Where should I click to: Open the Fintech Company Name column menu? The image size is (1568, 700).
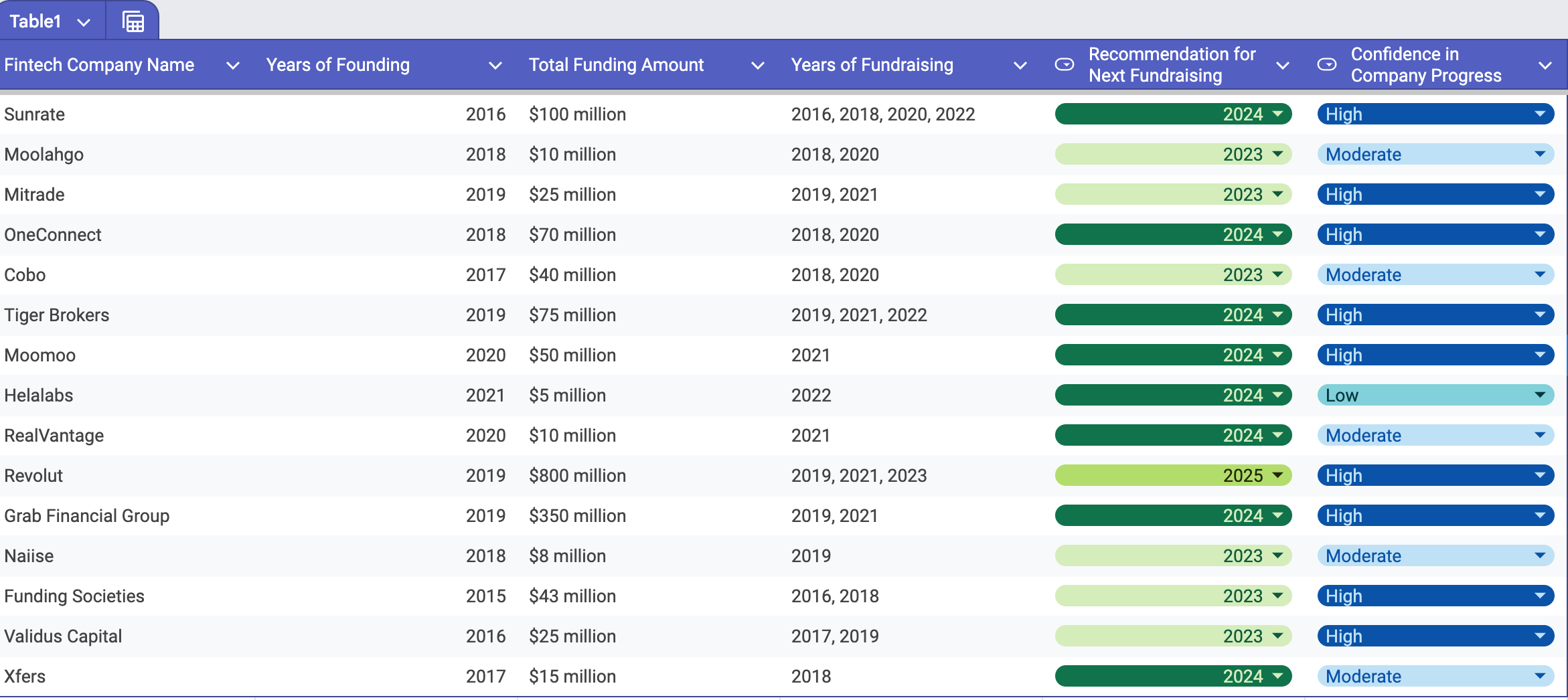pyautogui.click(x=233, y=66)
